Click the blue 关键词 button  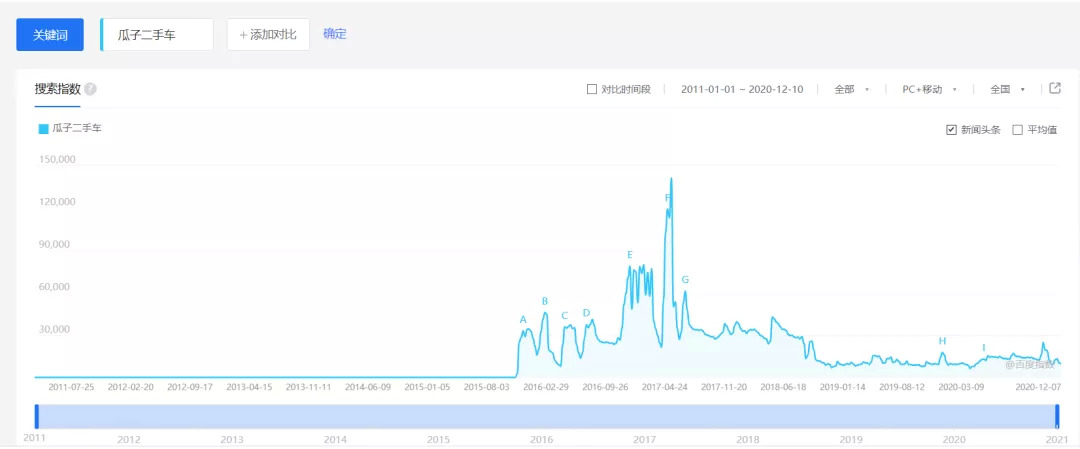50,34
